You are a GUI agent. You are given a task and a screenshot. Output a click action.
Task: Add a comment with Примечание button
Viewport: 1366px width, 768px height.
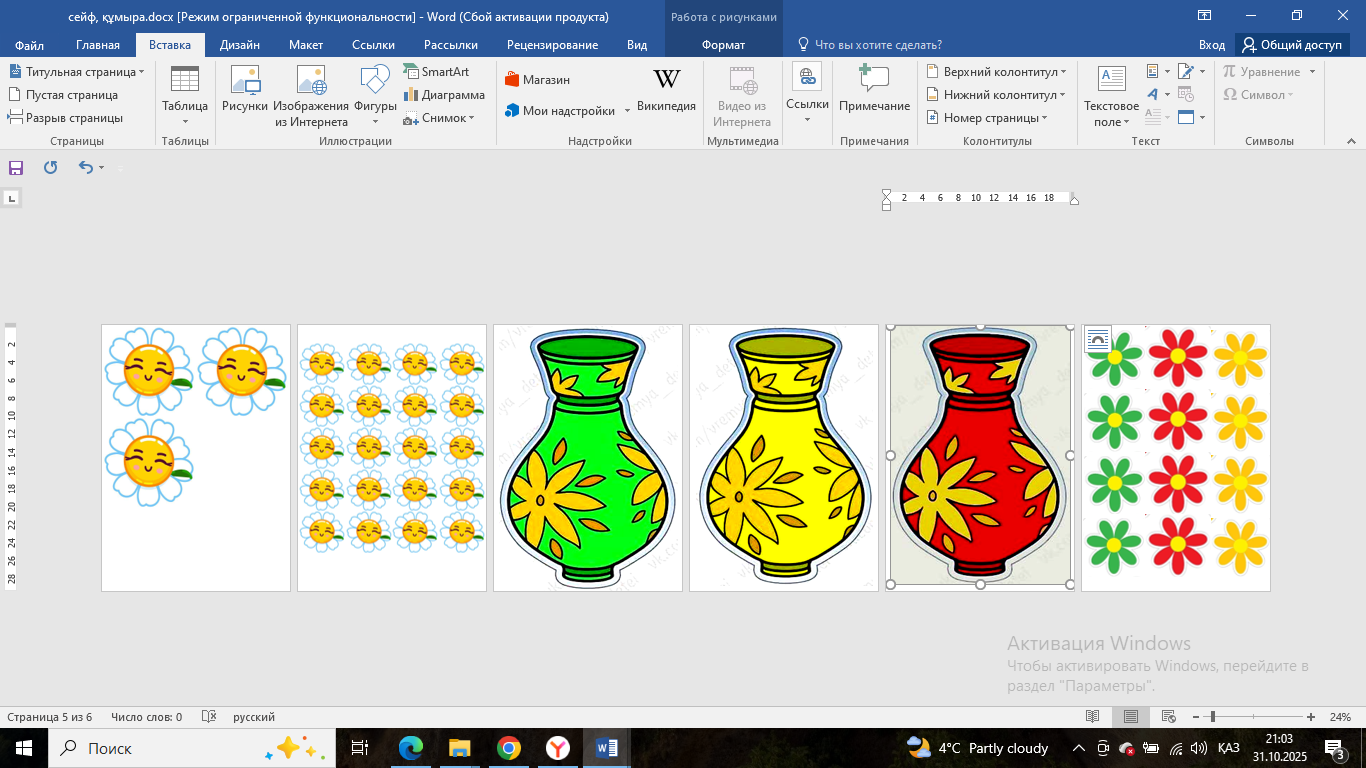tap(874, 90)
